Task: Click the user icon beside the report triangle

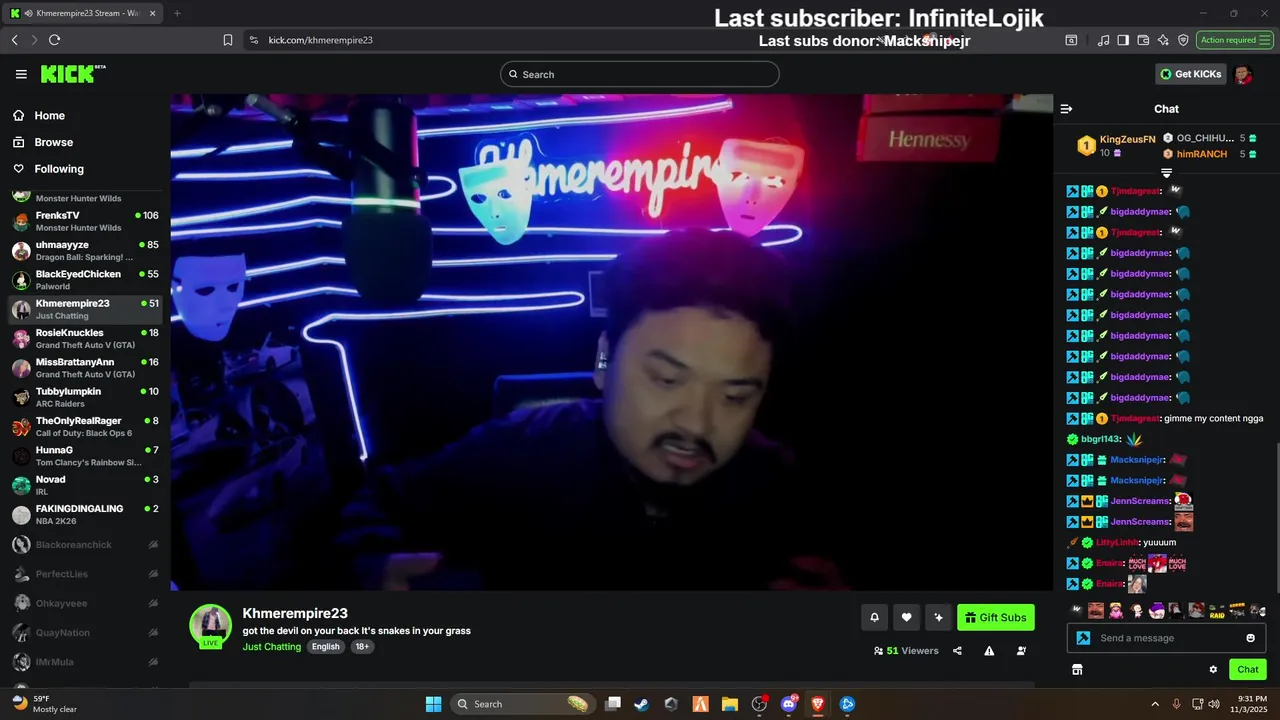Action: coord(1021,651)
